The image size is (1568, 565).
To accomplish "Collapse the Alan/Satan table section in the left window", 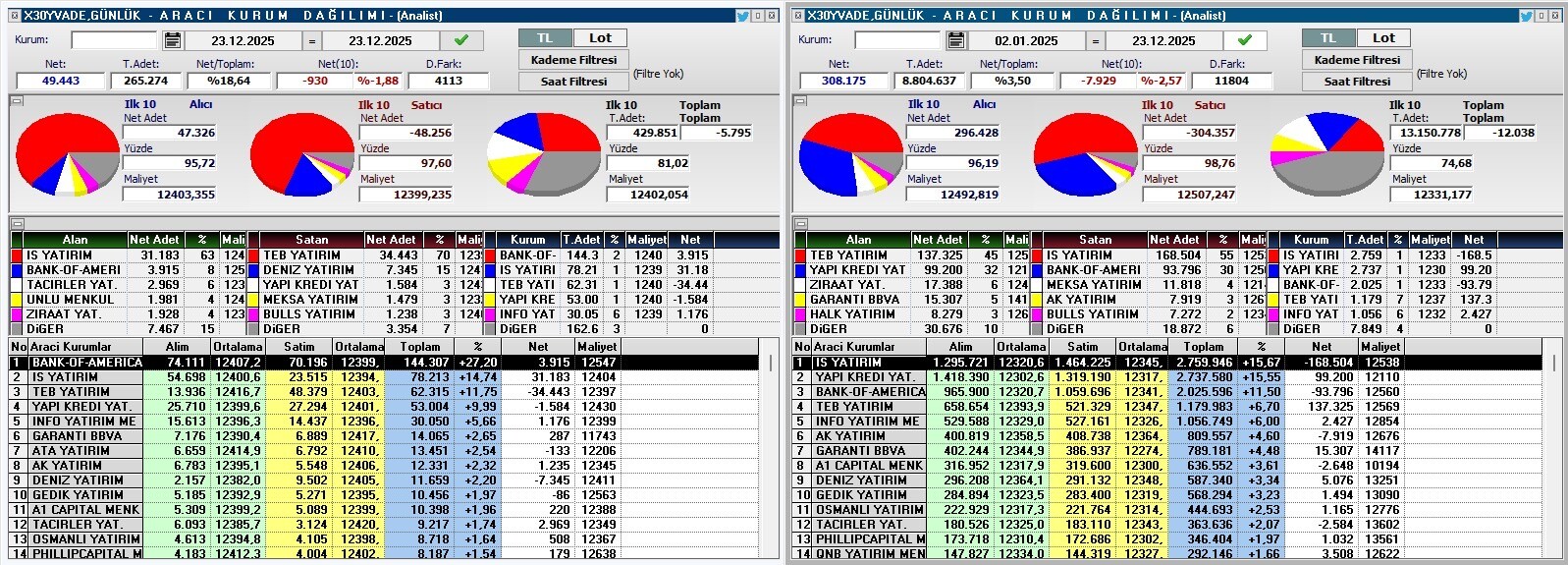I will coord(17,224).
